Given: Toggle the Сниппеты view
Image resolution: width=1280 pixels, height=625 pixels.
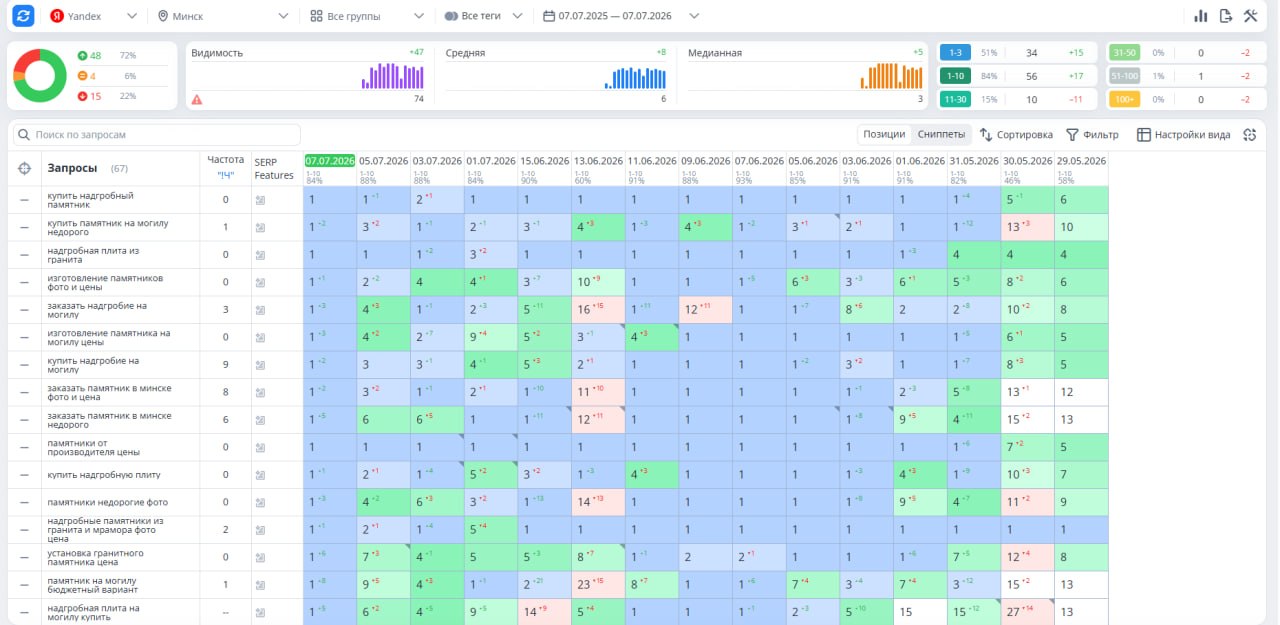Looking at the screenshot, I should pos(941,135).
